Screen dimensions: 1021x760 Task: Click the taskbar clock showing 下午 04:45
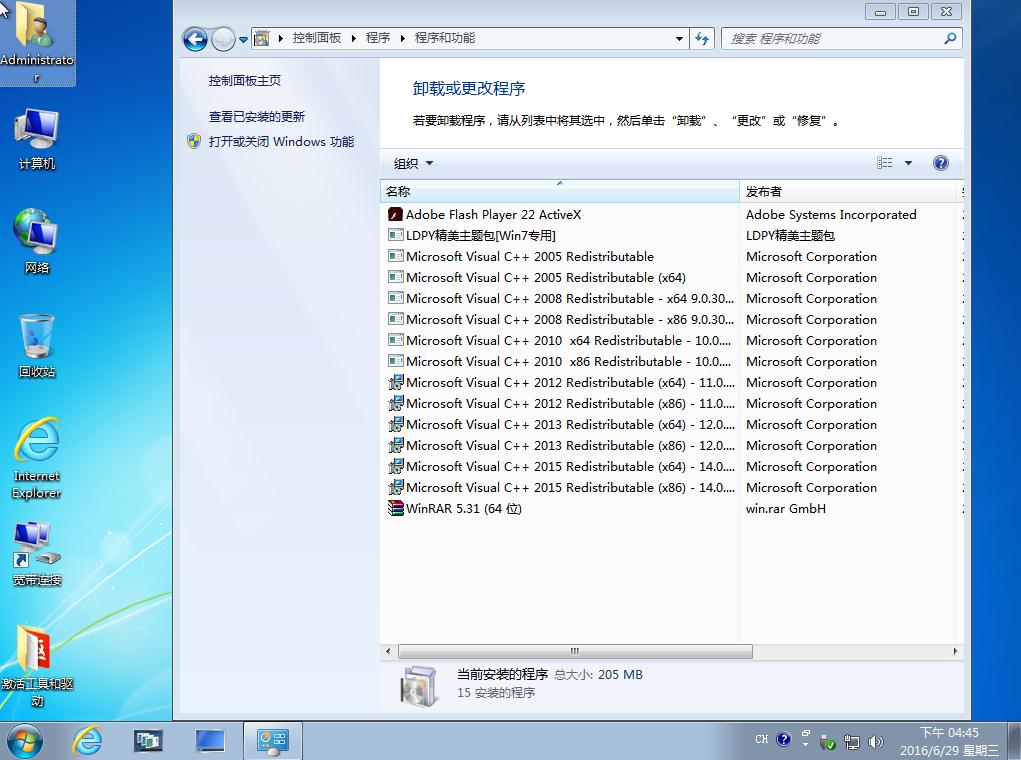coord(949,741)
